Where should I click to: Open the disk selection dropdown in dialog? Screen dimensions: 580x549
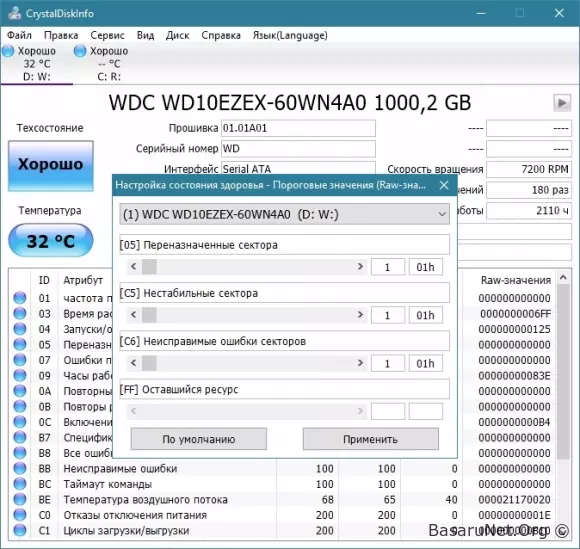[284, 214]
